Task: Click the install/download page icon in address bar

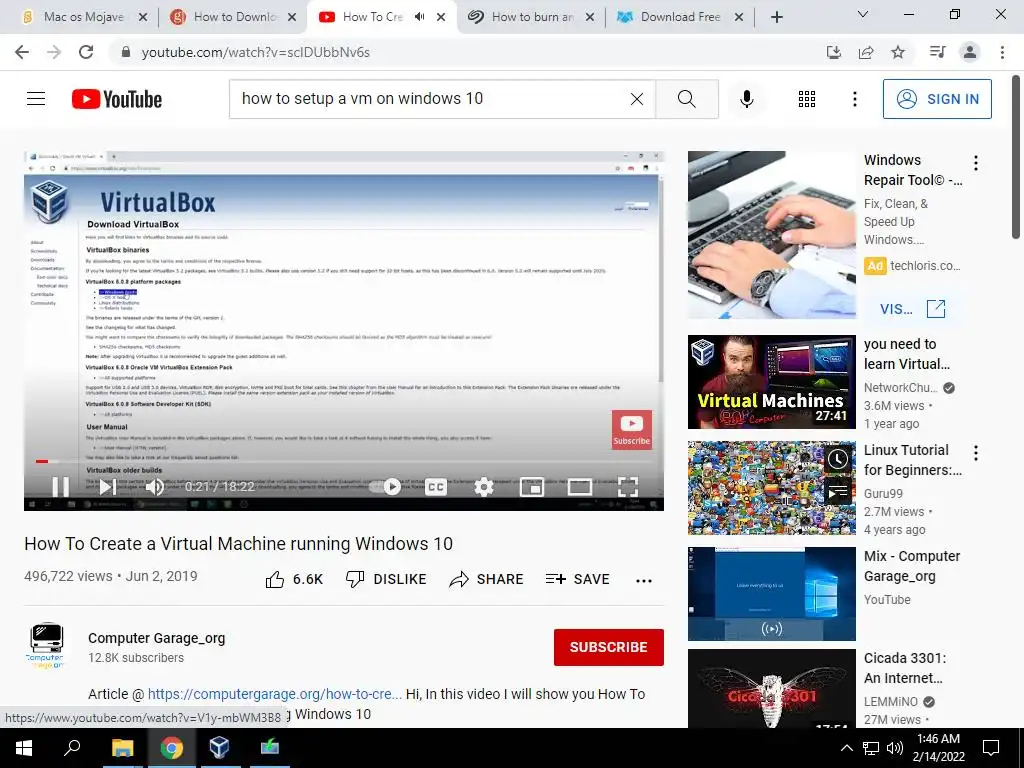Action: (x=834, y=52)
